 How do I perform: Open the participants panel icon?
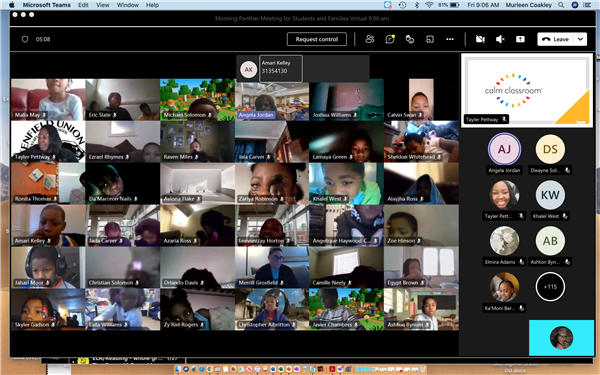(x=370, y=39)
